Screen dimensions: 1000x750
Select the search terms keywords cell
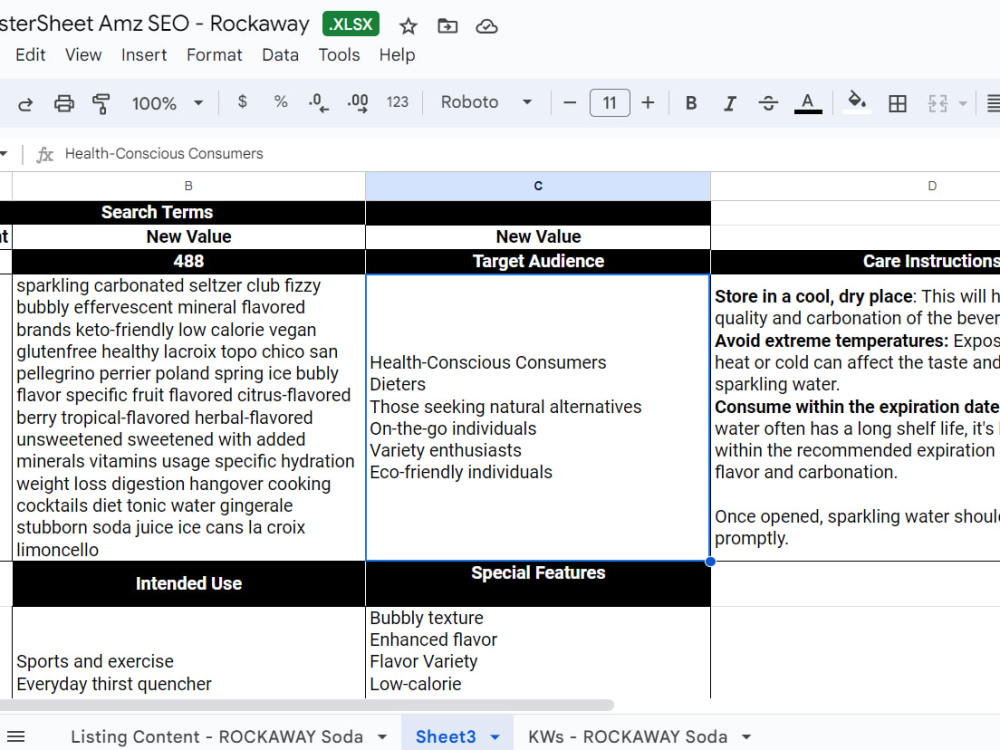pos(189,418)
